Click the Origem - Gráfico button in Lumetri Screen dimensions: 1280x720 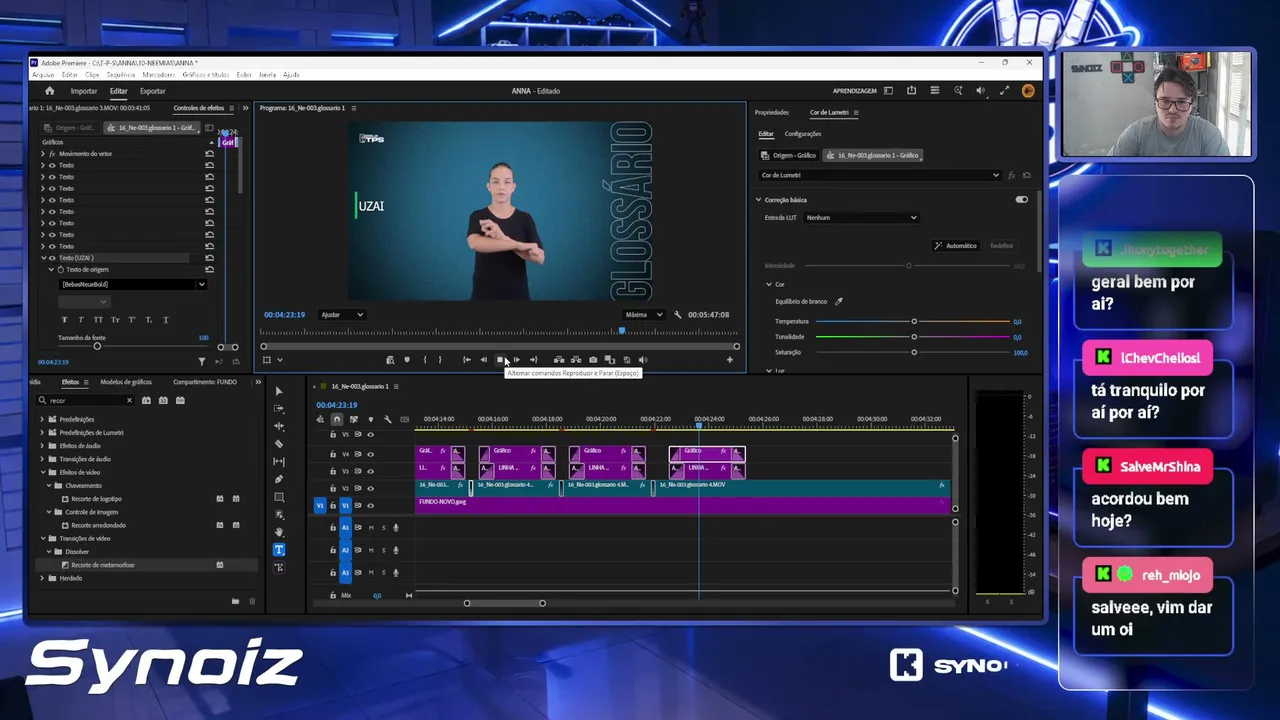789,156
